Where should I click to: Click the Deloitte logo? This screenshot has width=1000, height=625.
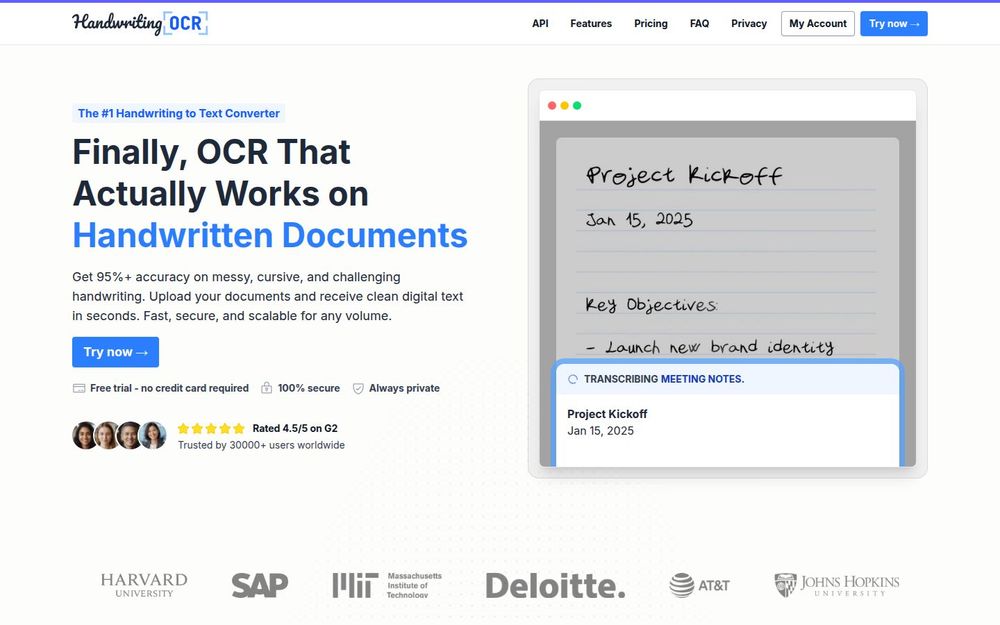[555, 585]
